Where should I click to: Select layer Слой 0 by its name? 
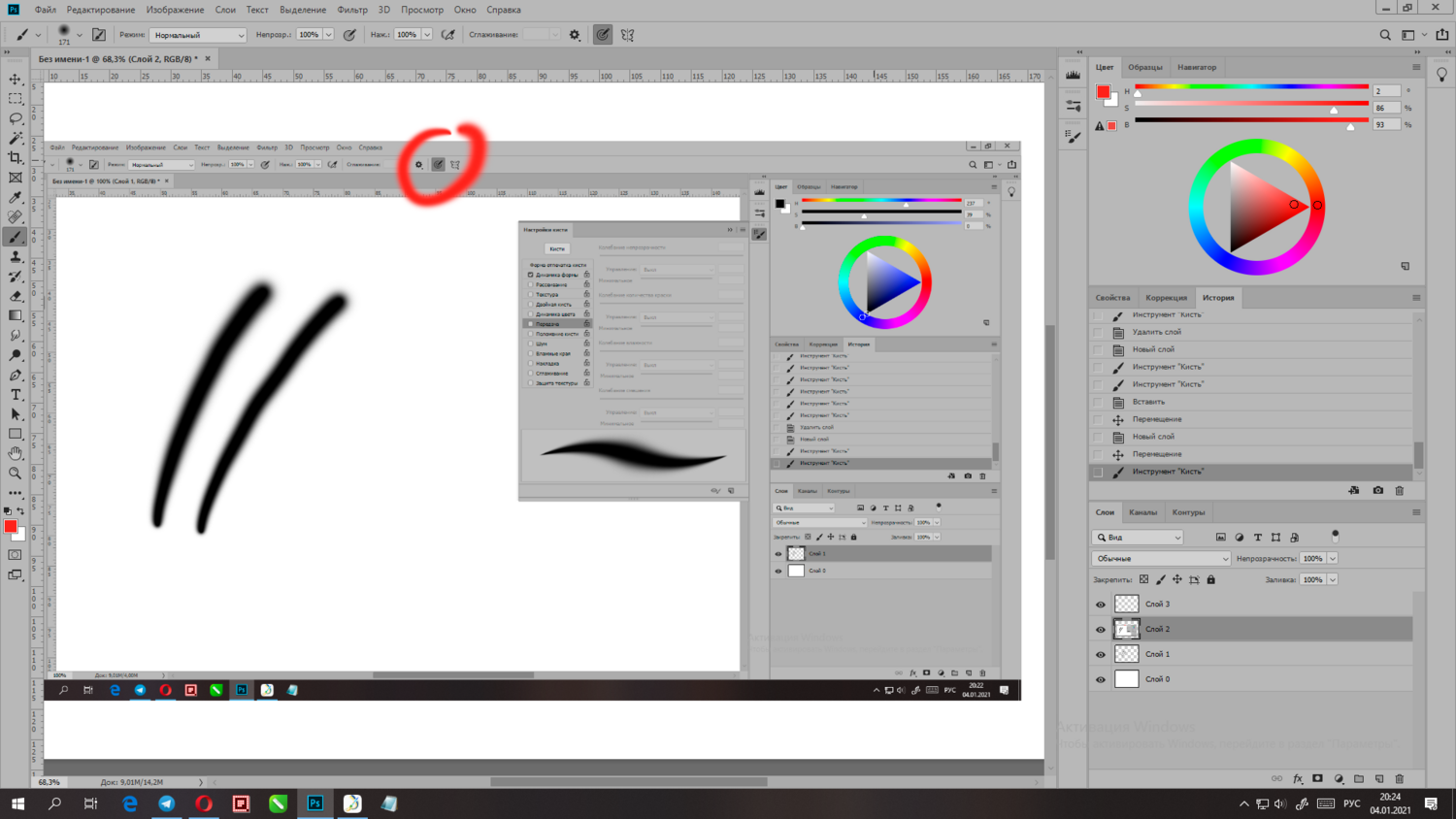[1157, 680]
